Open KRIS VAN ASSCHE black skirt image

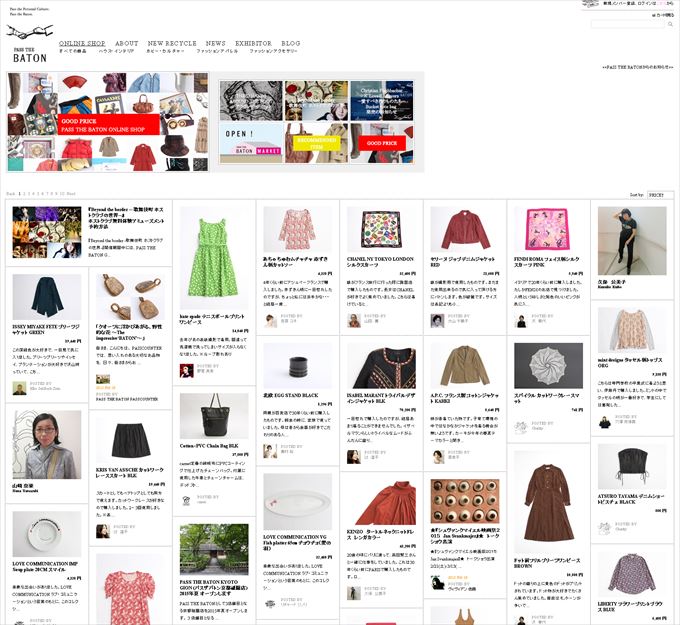130,440
